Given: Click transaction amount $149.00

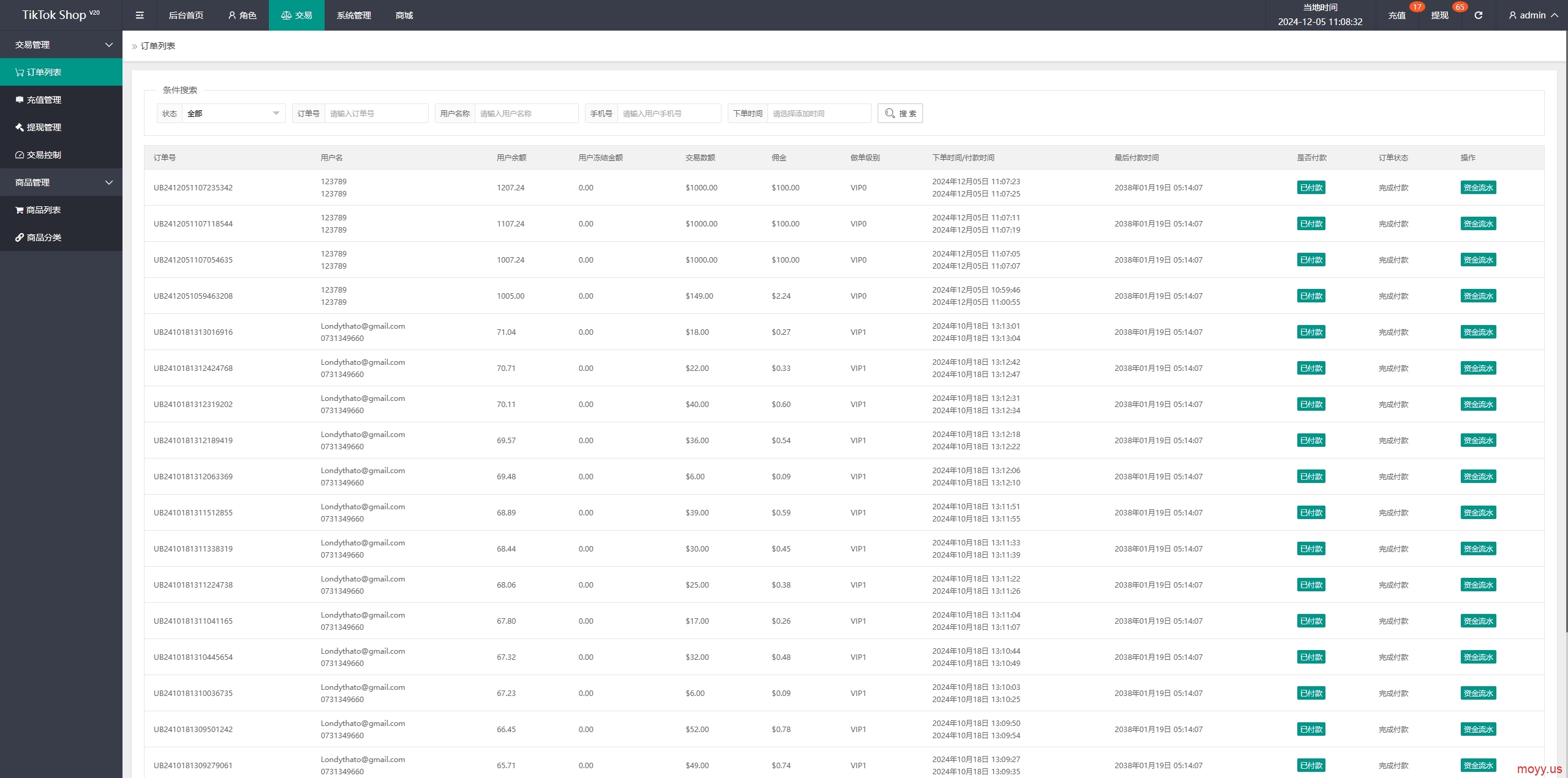Looking at the screenshot, I should click(x=699, y=296).
